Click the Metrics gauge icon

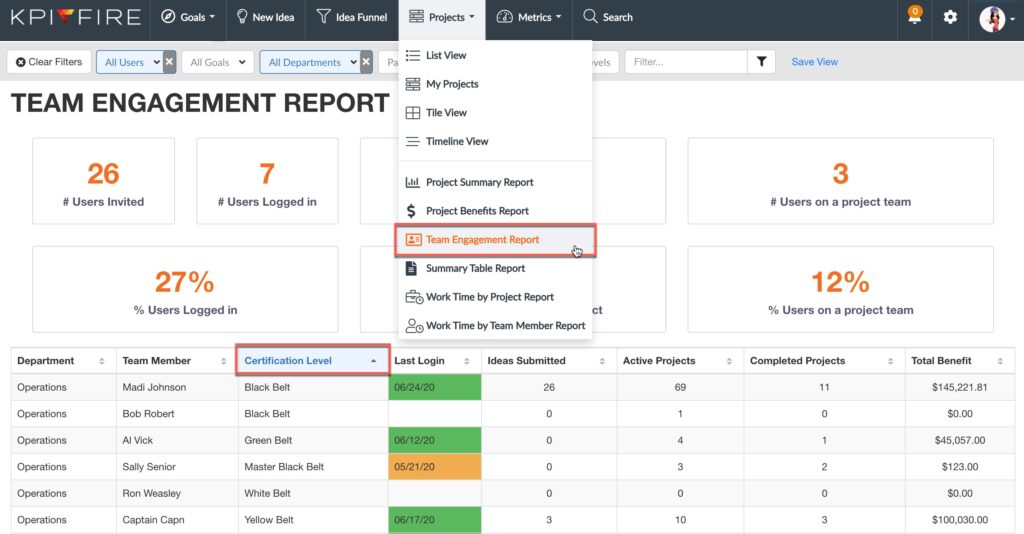pos(504,17)
